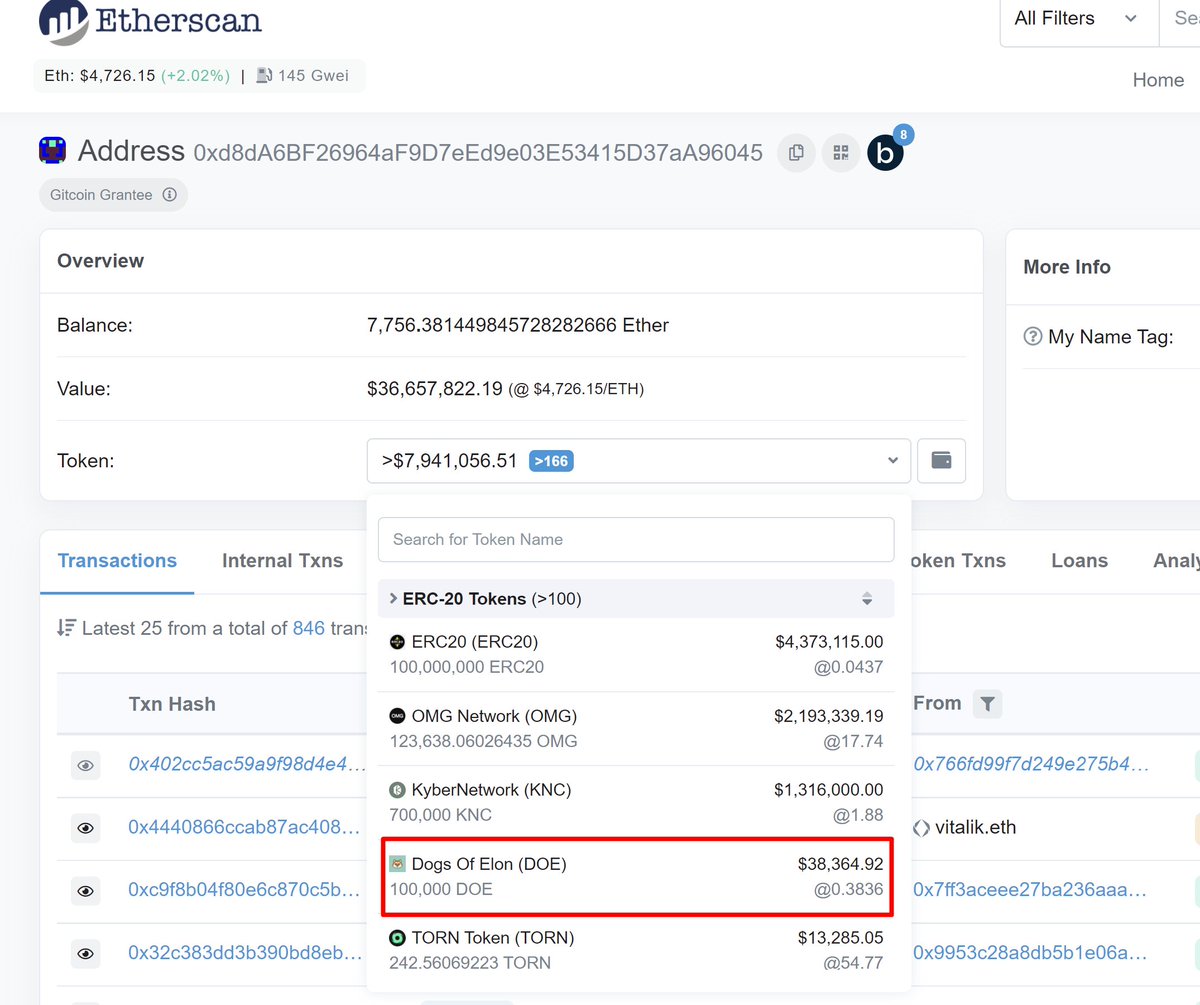This screenshot has height=1005, width=1200.
Task: Click the vitalik.eth sender name
Action: pos(975,828)
